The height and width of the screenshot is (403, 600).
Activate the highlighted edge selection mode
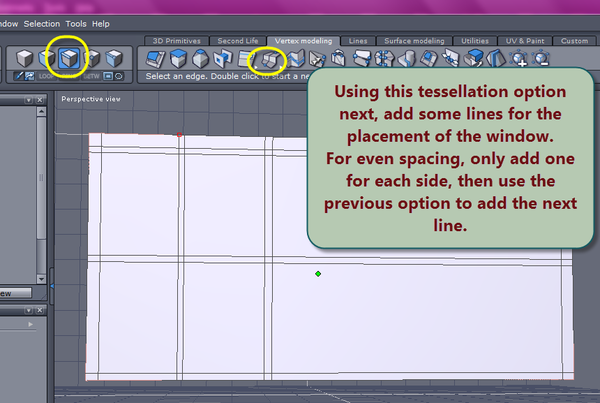tap(69, 59)
